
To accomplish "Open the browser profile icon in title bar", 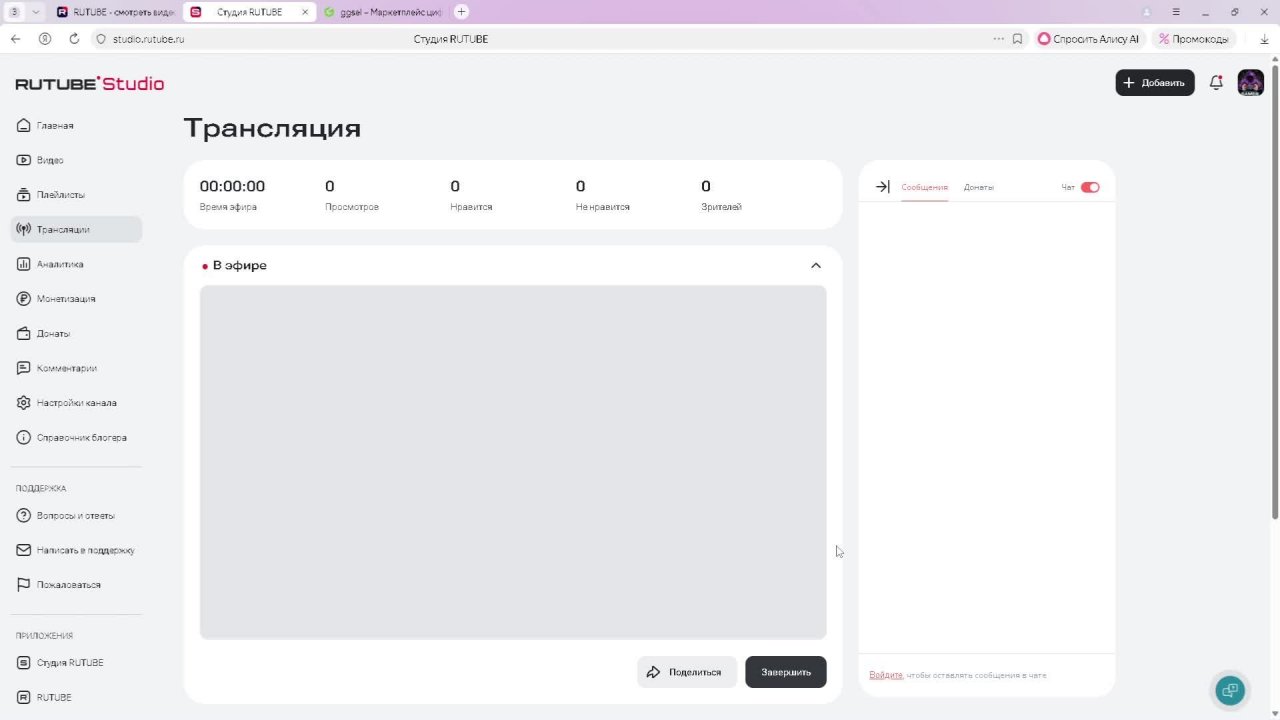I will (x=1146, y=12).
